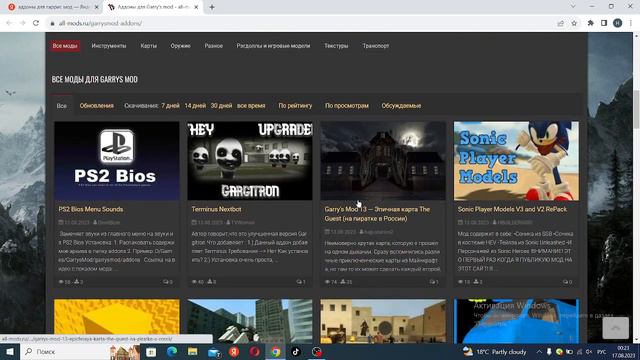Open Terminus Nextbot title link
The width and height of the screenshot is (640, 360).
pyautogui.click(x=216, y=209)
